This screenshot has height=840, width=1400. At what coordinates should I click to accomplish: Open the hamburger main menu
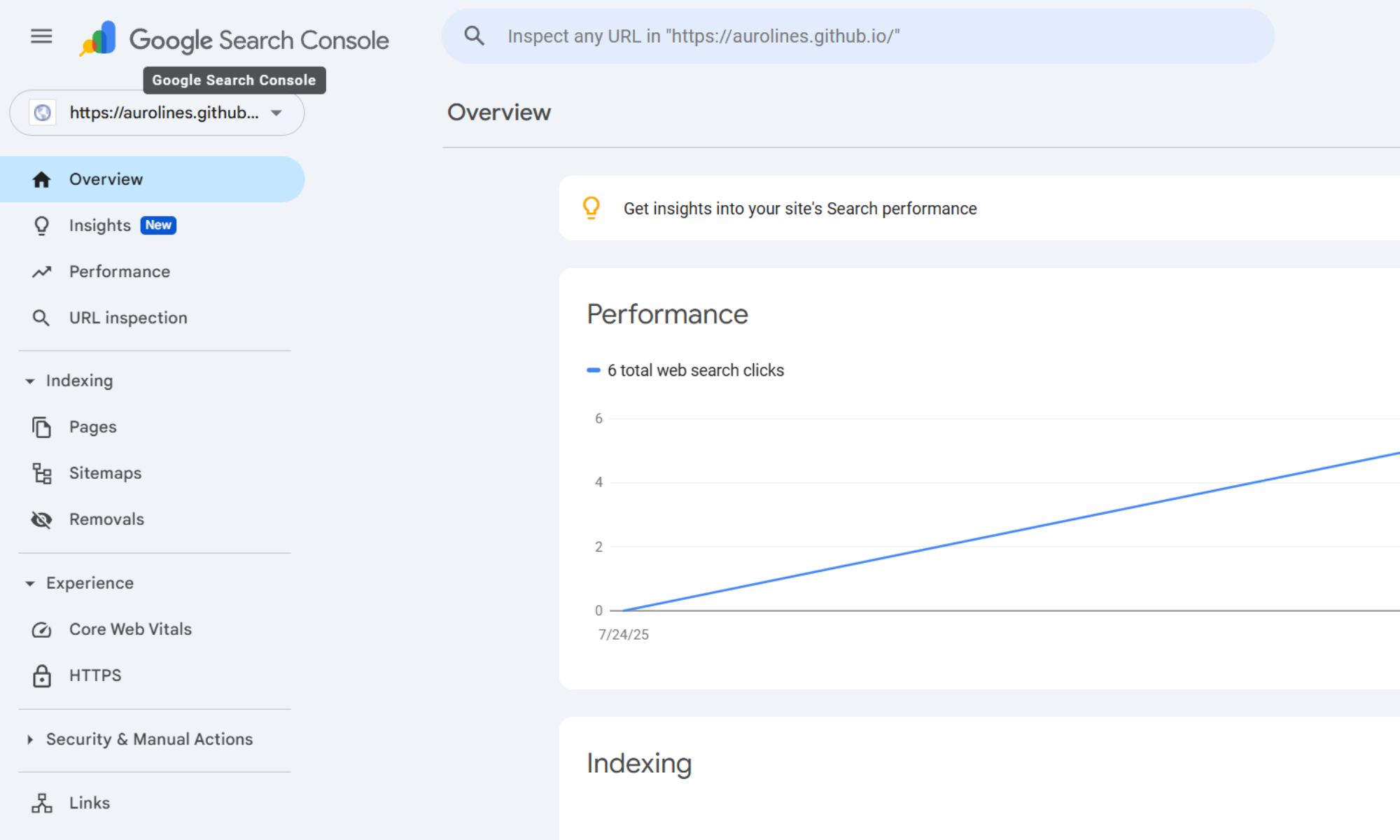coord(41,36)
